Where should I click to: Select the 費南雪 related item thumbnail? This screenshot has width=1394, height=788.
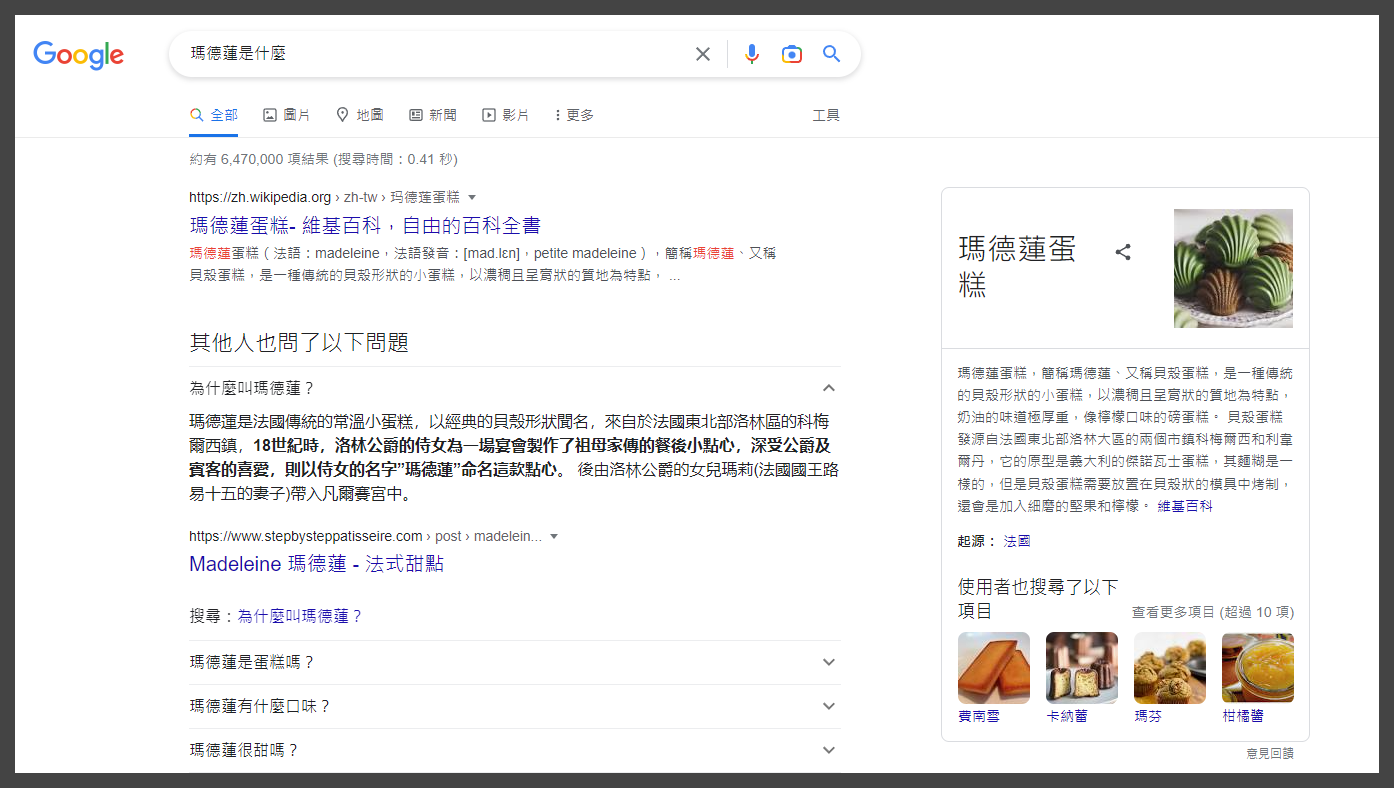[x=993, y=668]
